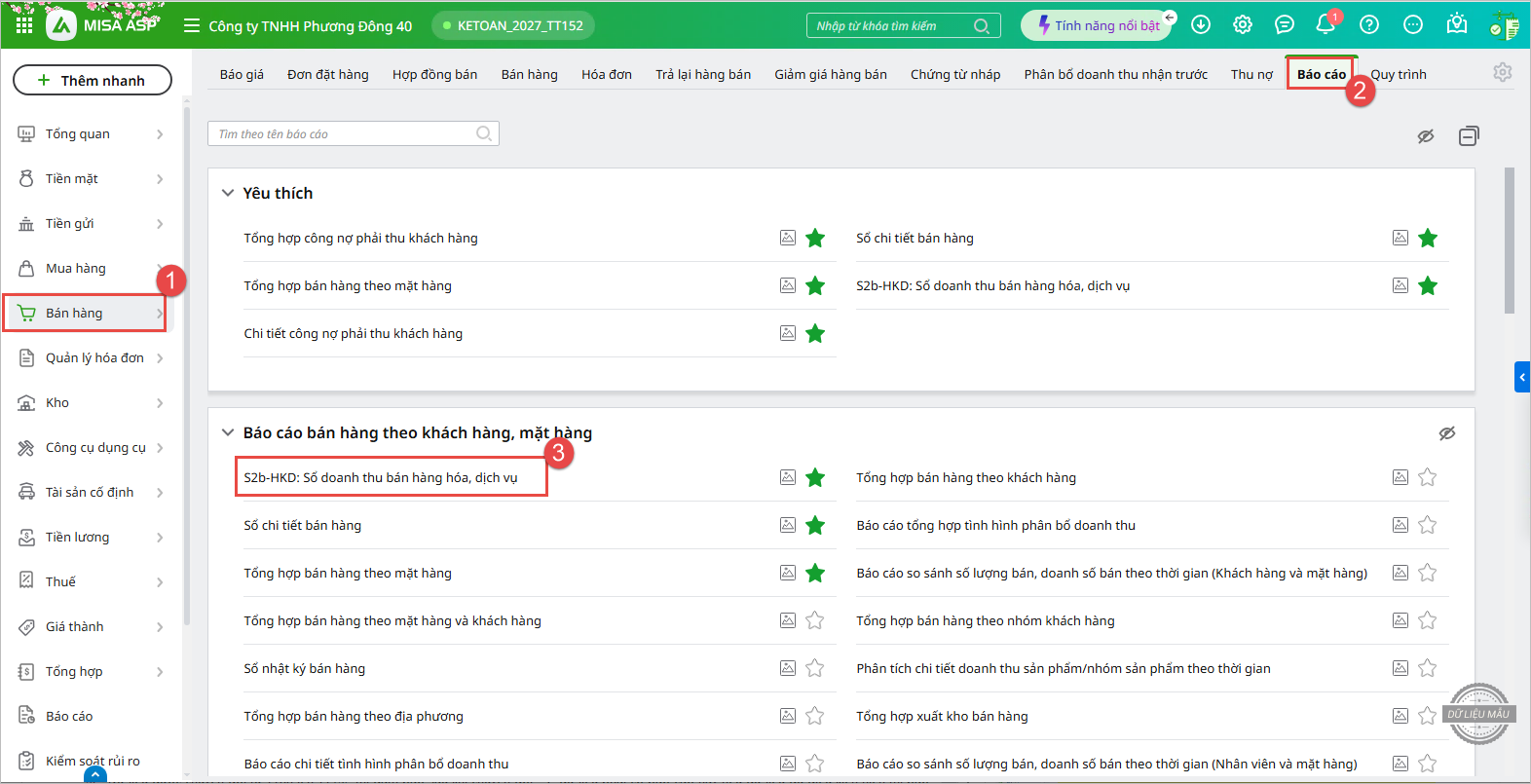This screenshot has width=1531, height=784.
Task: Collapse Báo cáo bán hàng theo khách hàng group
Action: (x=228, y=432)
